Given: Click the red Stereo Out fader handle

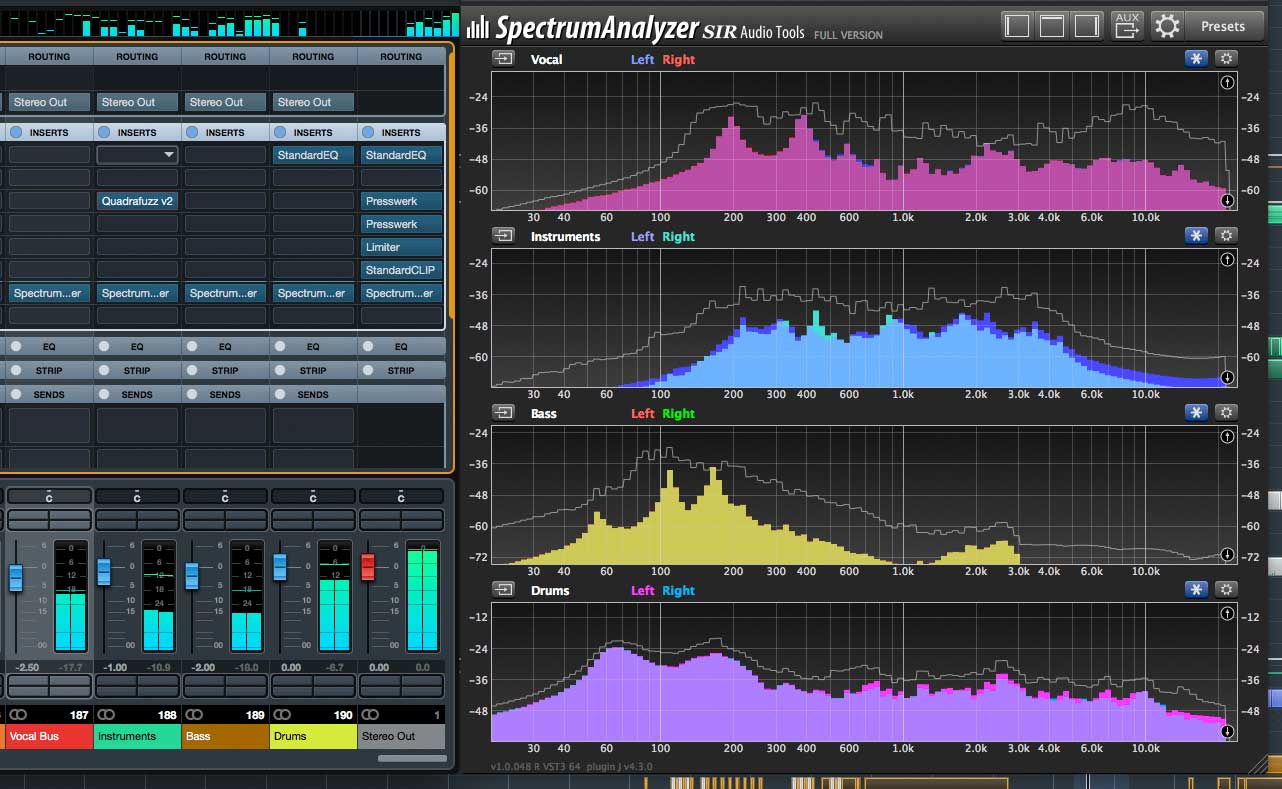Looking at the screenshot, I should (x=367, y=567).
